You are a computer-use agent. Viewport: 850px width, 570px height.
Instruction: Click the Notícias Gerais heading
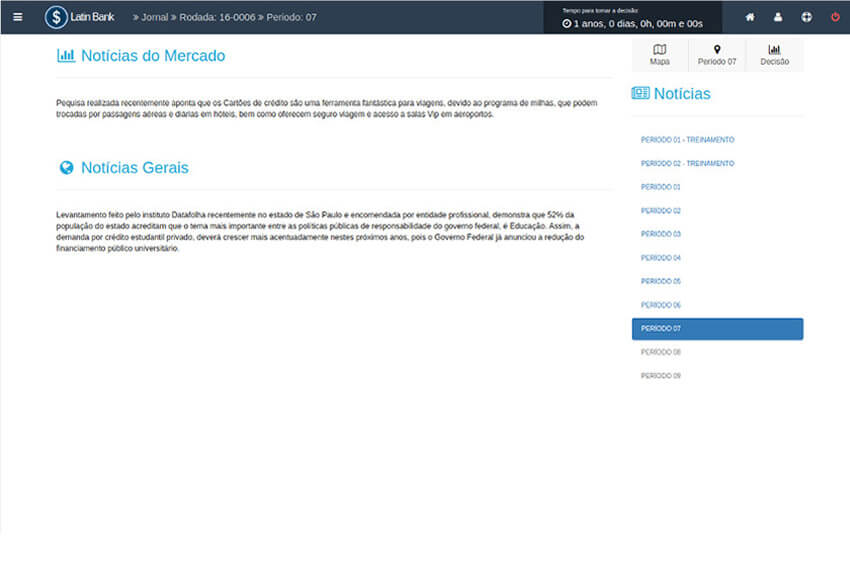[134, 168]
